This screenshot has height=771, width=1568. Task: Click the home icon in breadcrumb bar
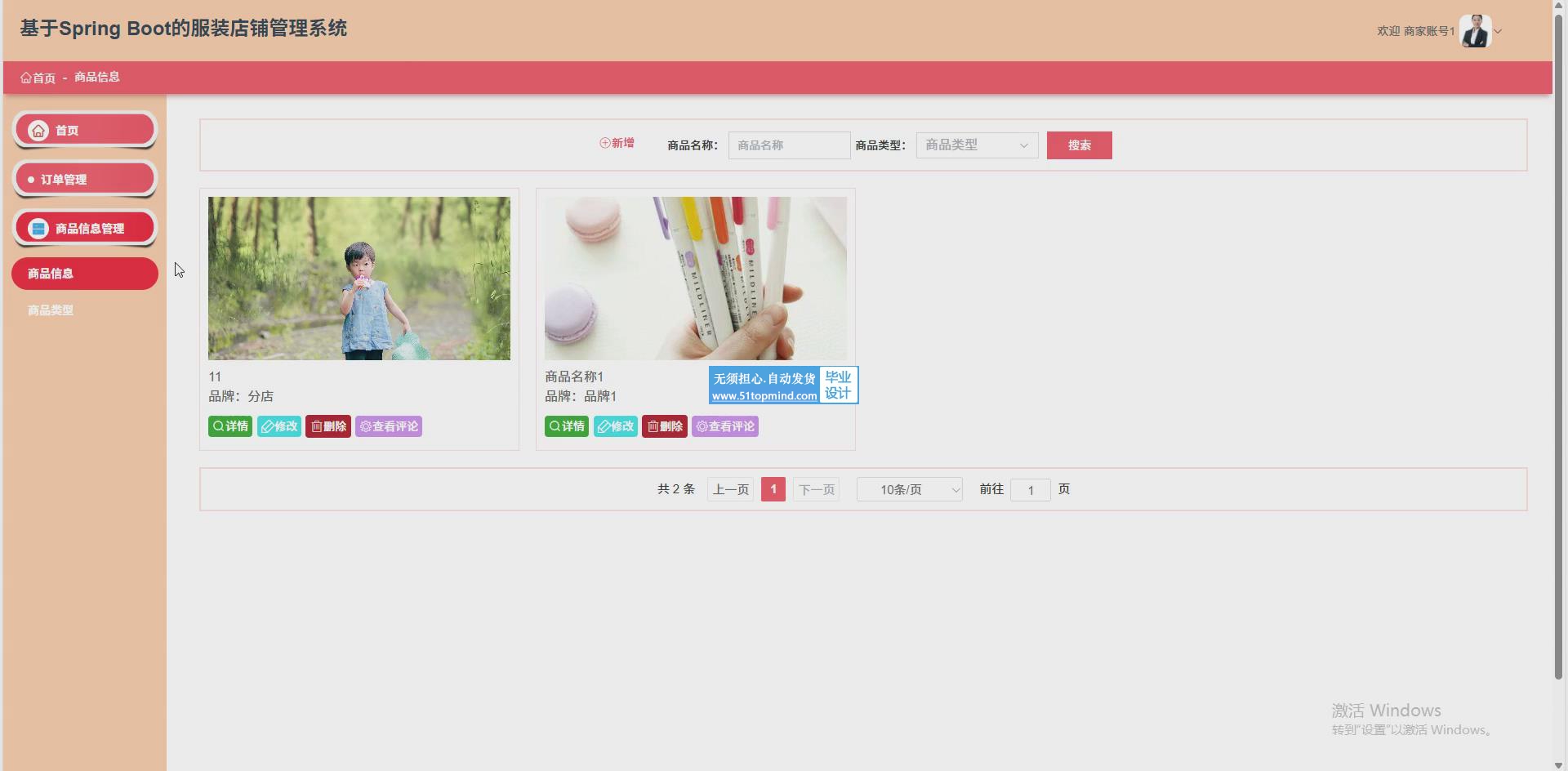26,78
